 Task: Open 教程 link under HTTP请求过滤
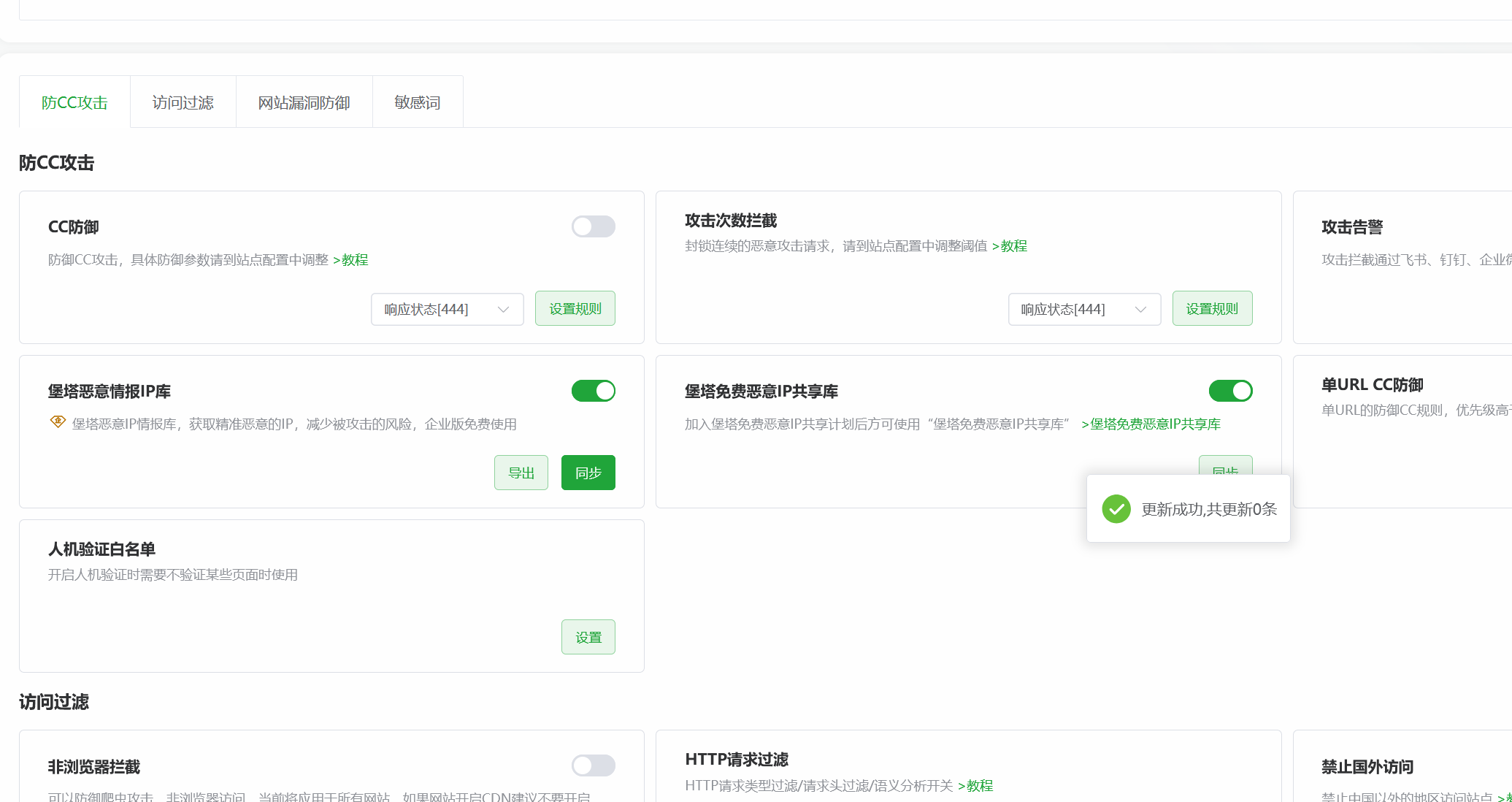coord(975,786)
